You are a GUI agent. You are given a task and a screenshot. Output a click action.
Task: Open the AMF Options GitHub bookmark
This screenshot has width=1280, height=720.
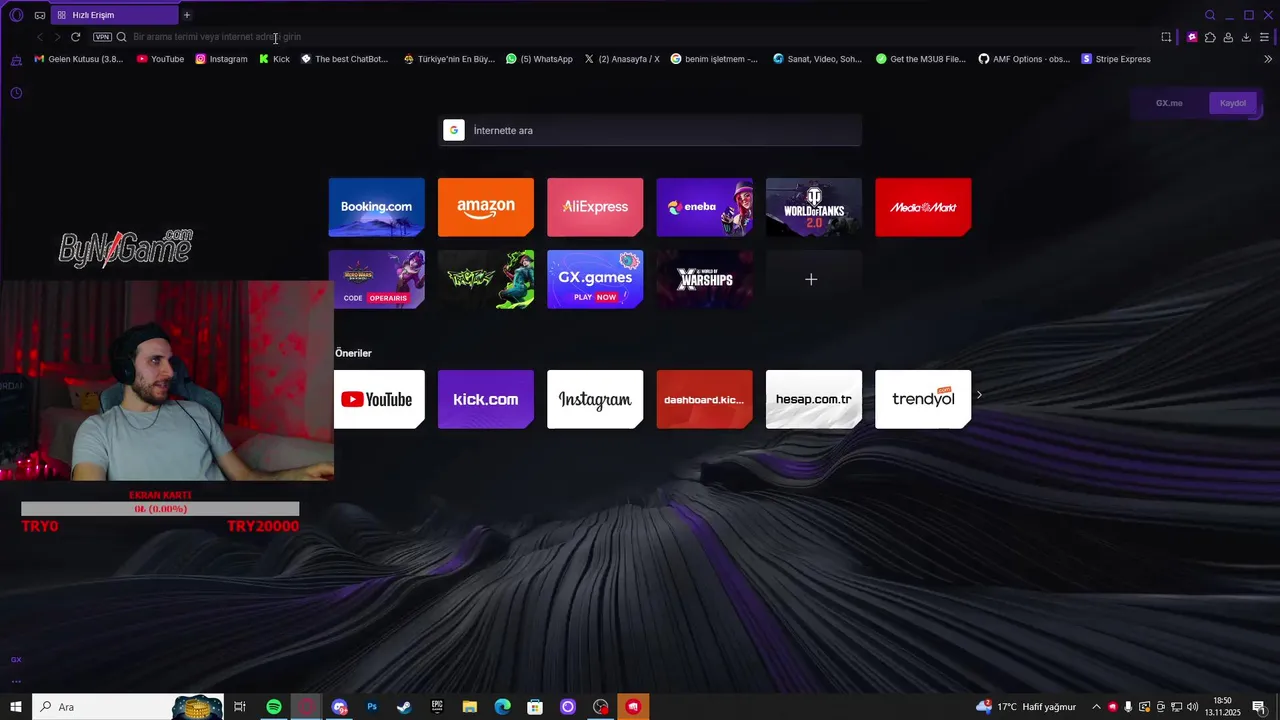click(1024, 59)
